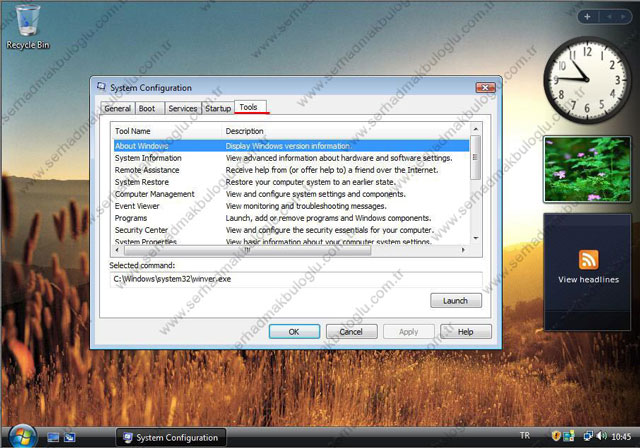Screen dimensions: 640x448
Task: Click the taskbar clock showing 10:45
Action: 621,437
